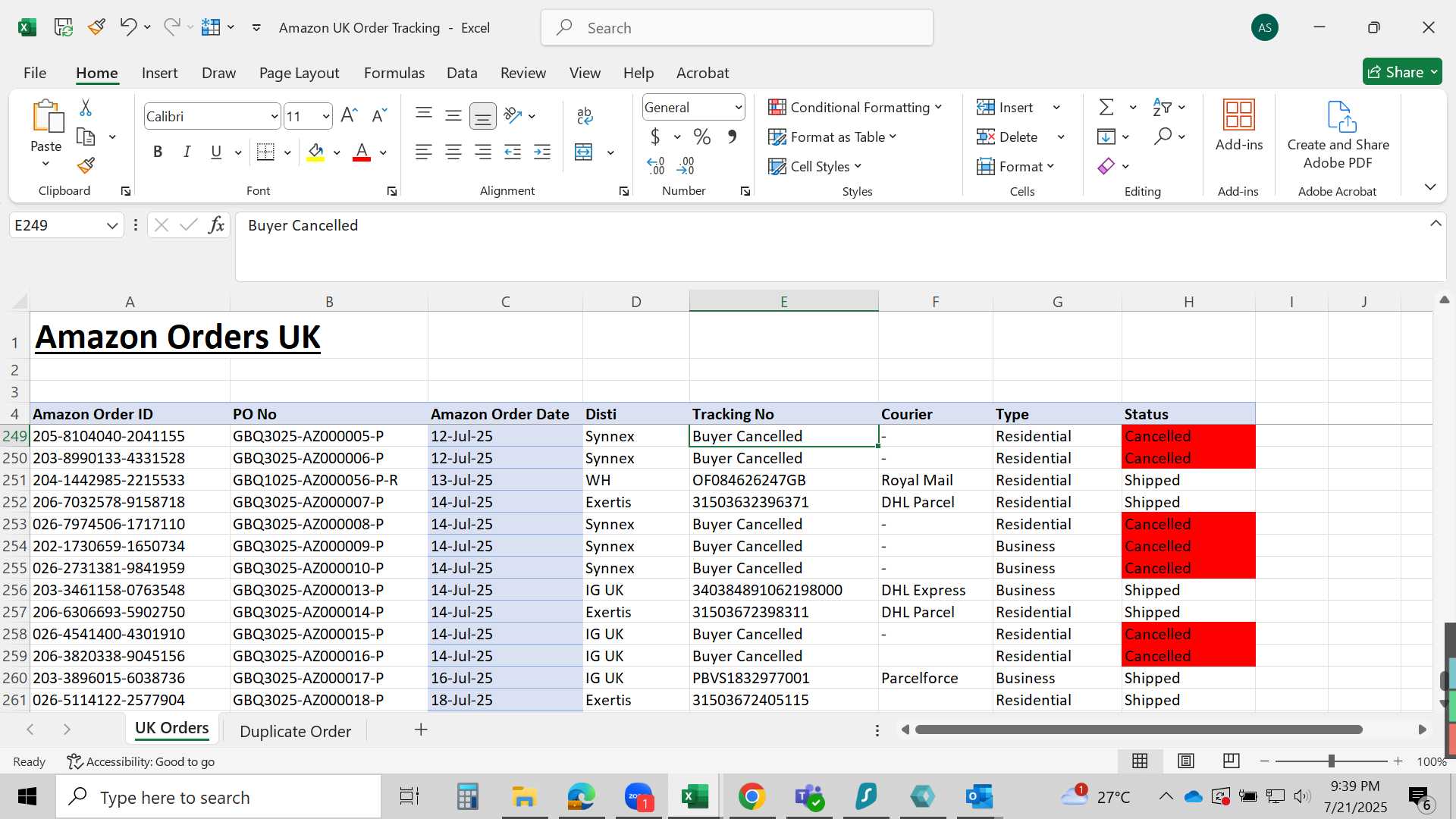Switch to Page Layout view icon

click(x=1186, y=761)
